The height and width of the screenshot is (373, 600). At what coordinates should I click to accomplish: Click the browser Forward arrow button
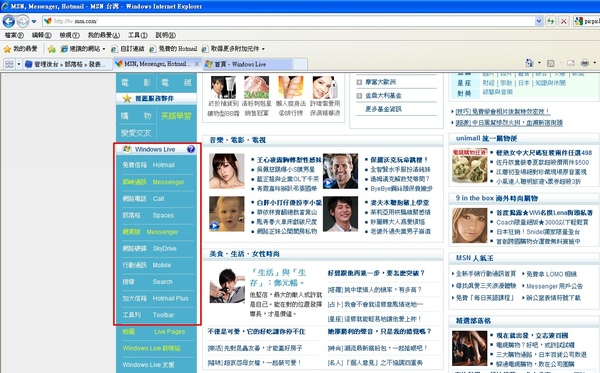click(x=23, y=21)
